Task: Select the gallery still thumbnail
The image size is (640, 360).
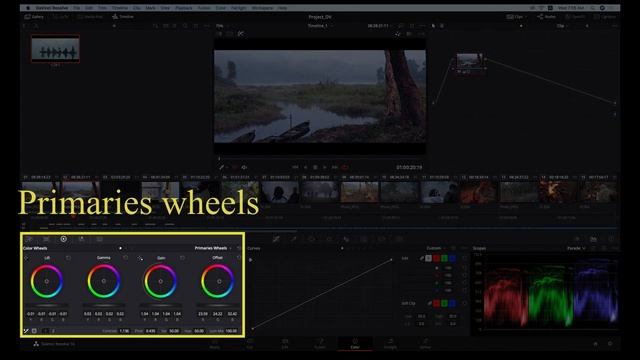Action: 56,49
